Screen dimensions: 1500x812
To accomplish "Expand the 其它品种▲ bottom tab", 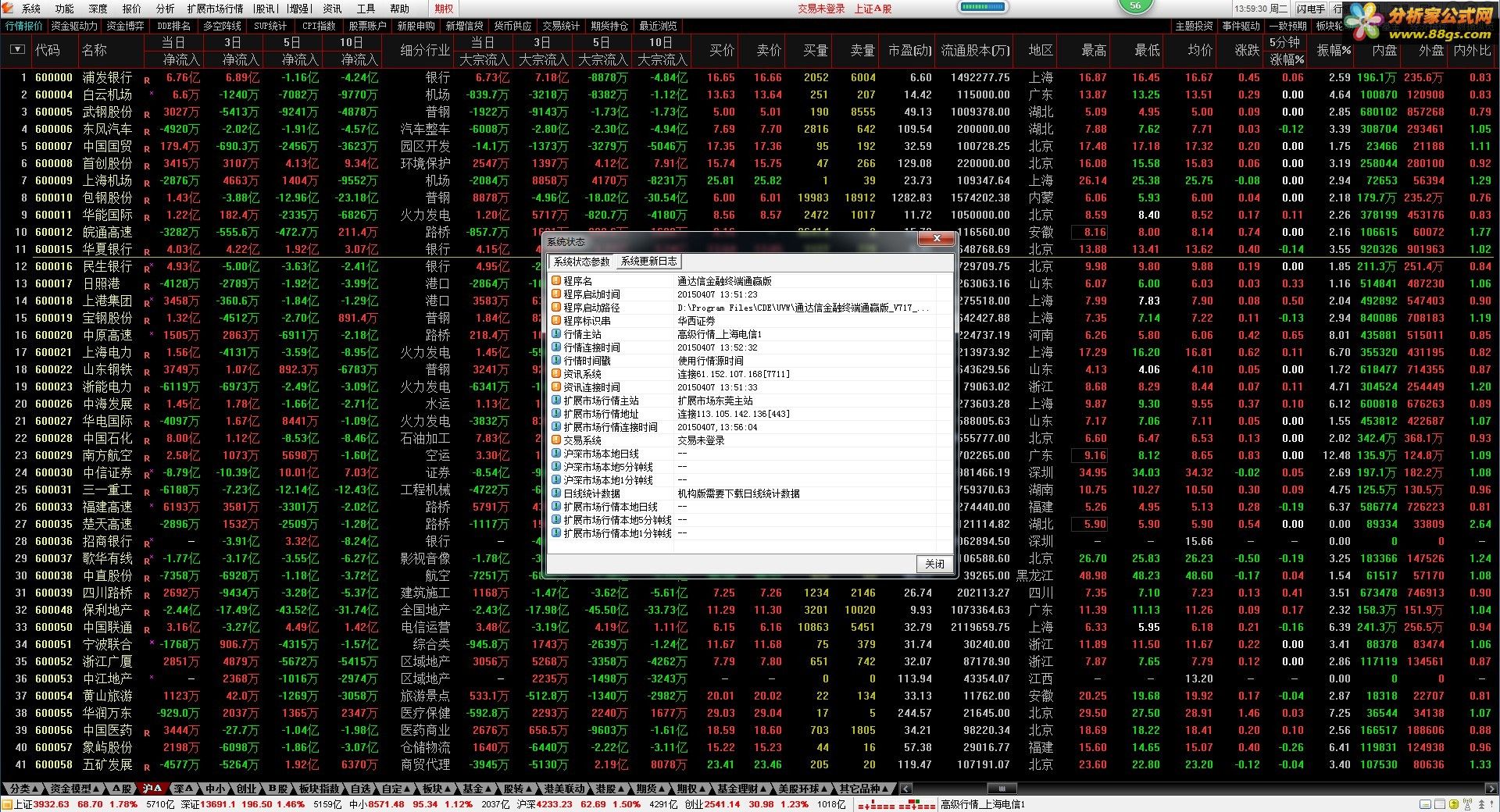I will pyautogui.click(x=866, y=789).
